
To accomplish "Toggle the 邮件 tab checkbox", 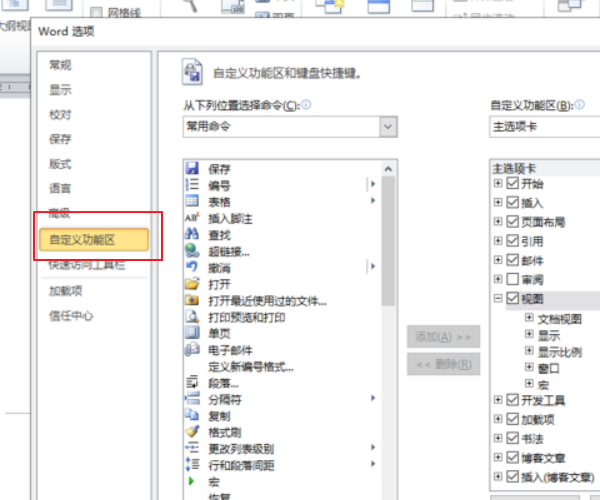I will pos(513,260).
